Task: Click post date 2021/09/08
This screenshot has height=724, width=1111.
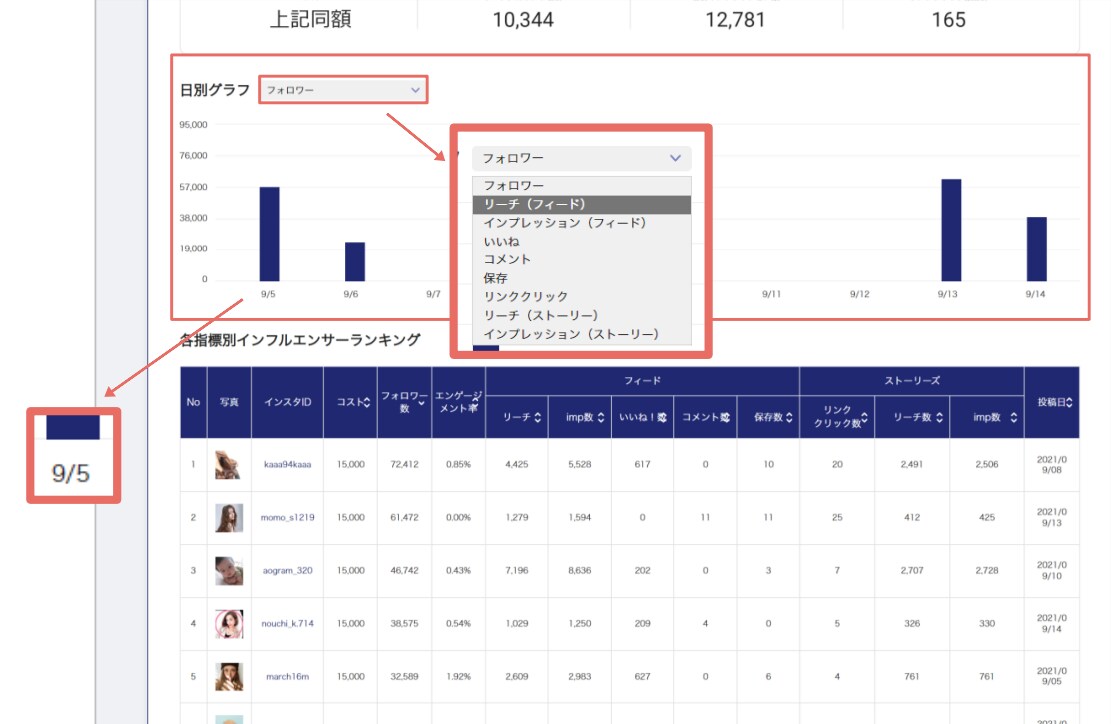Action: (x=1051, y=465)
